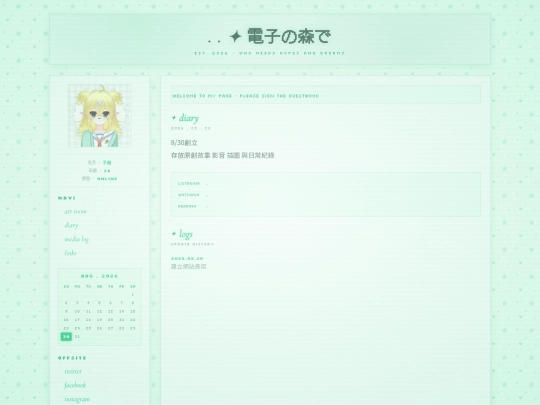Click the welcome guestbook marquee banner
Viewport: 540px width, 405px height.
(326, 95)
